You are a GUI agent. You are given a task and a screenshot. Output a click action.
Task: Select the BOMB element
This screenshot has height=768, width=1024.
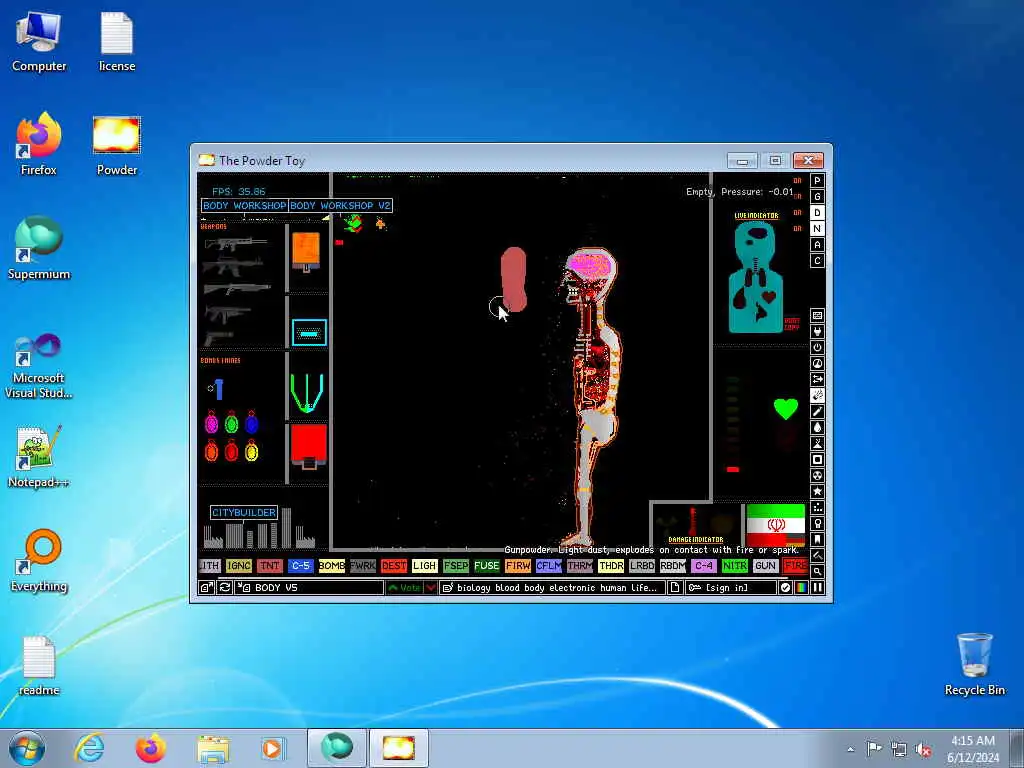click(332, 566)
